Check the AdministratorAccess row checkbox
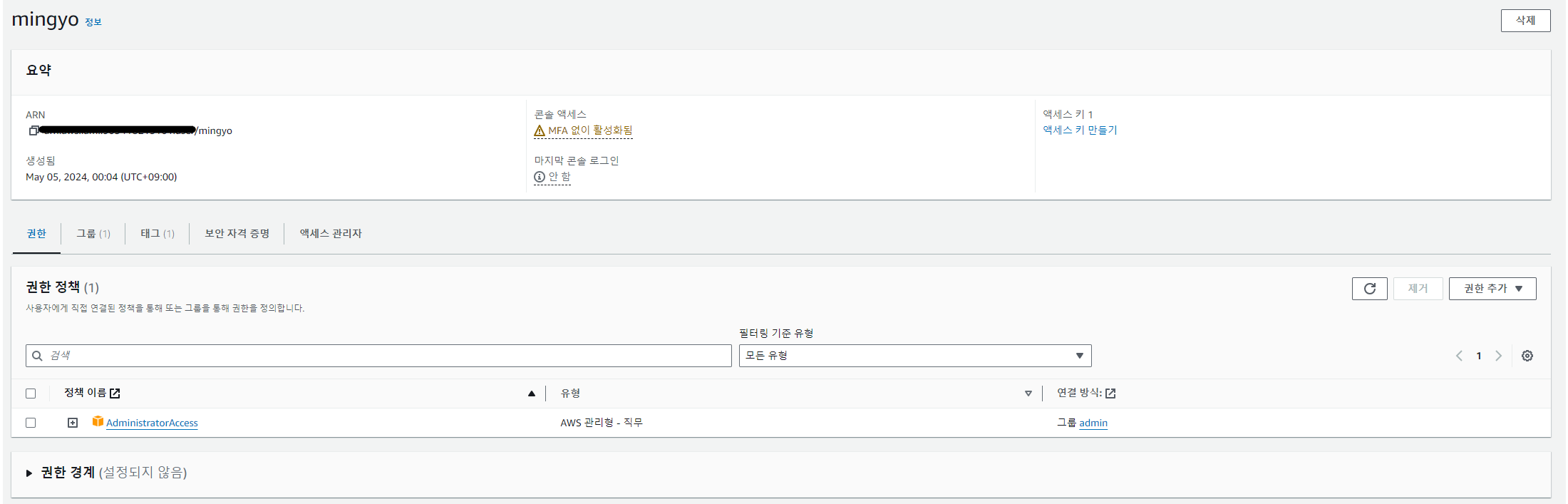This screenshot has height=504, width=1568. (31, 423)
